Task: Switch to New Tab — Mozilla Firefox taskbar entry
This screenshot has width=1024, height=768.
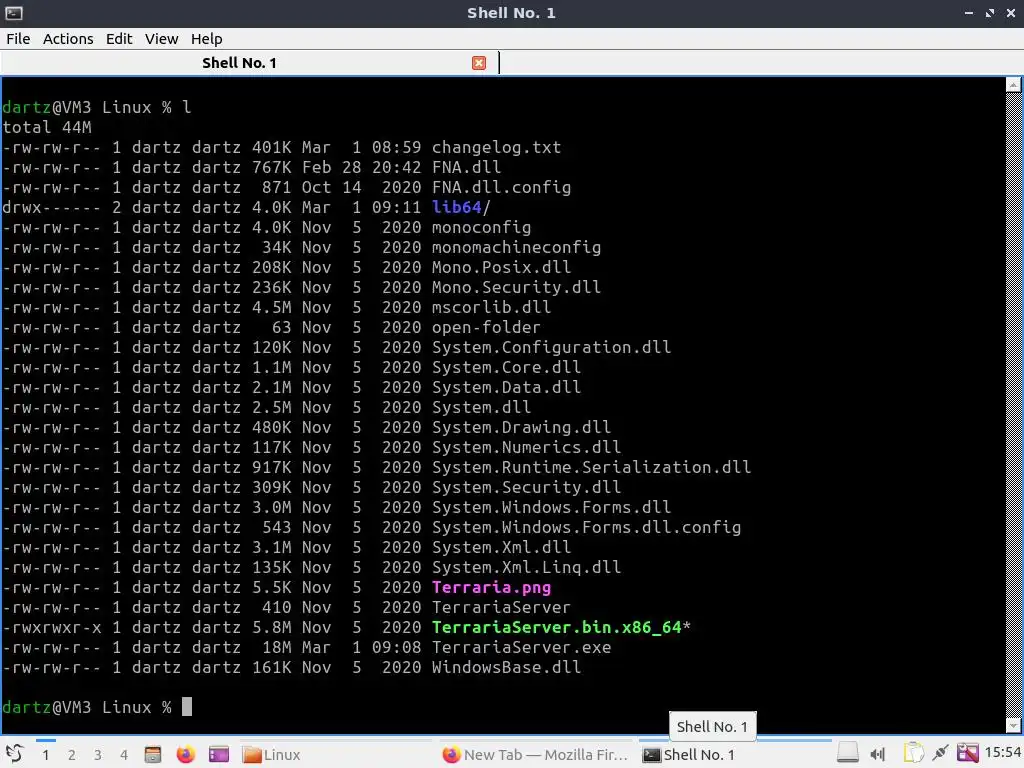Action: (x=535, y=754)
